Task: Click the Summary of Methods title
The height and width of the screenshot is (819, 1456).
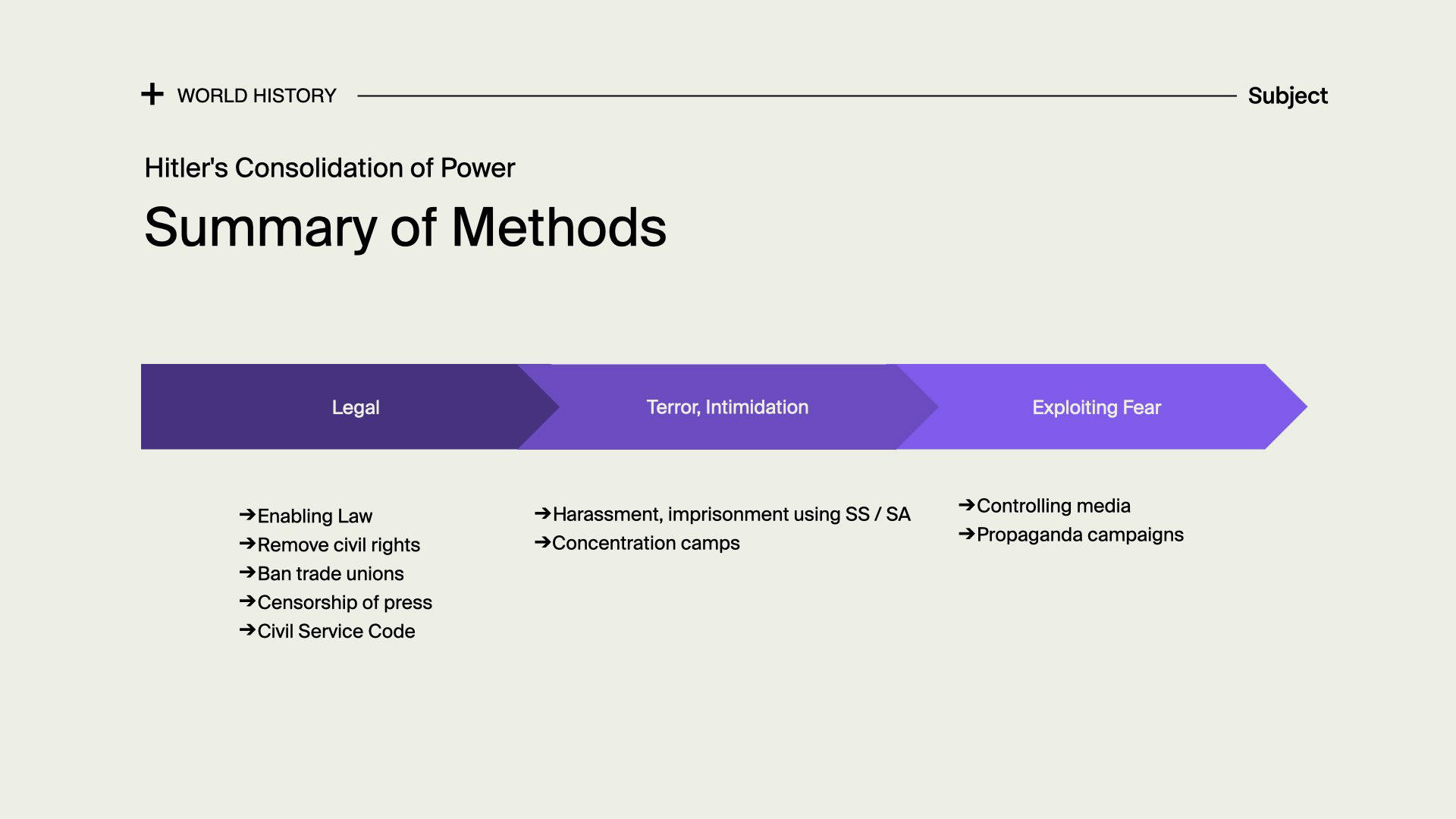Action: pos(405,227)
